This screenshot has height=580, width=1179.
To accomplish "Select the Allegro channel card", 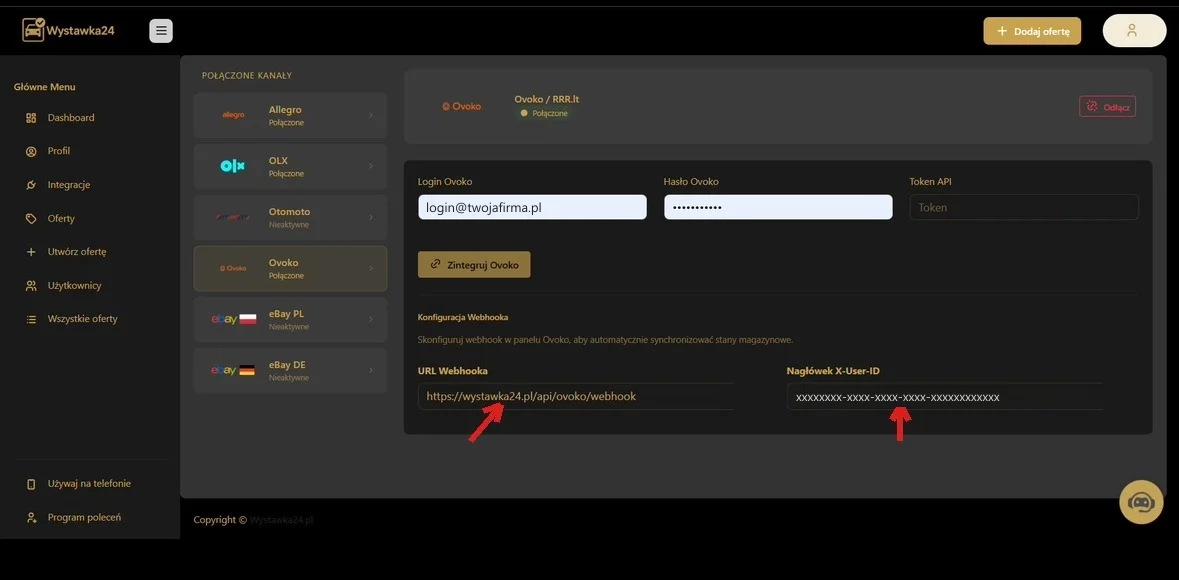I will point(290,115).
